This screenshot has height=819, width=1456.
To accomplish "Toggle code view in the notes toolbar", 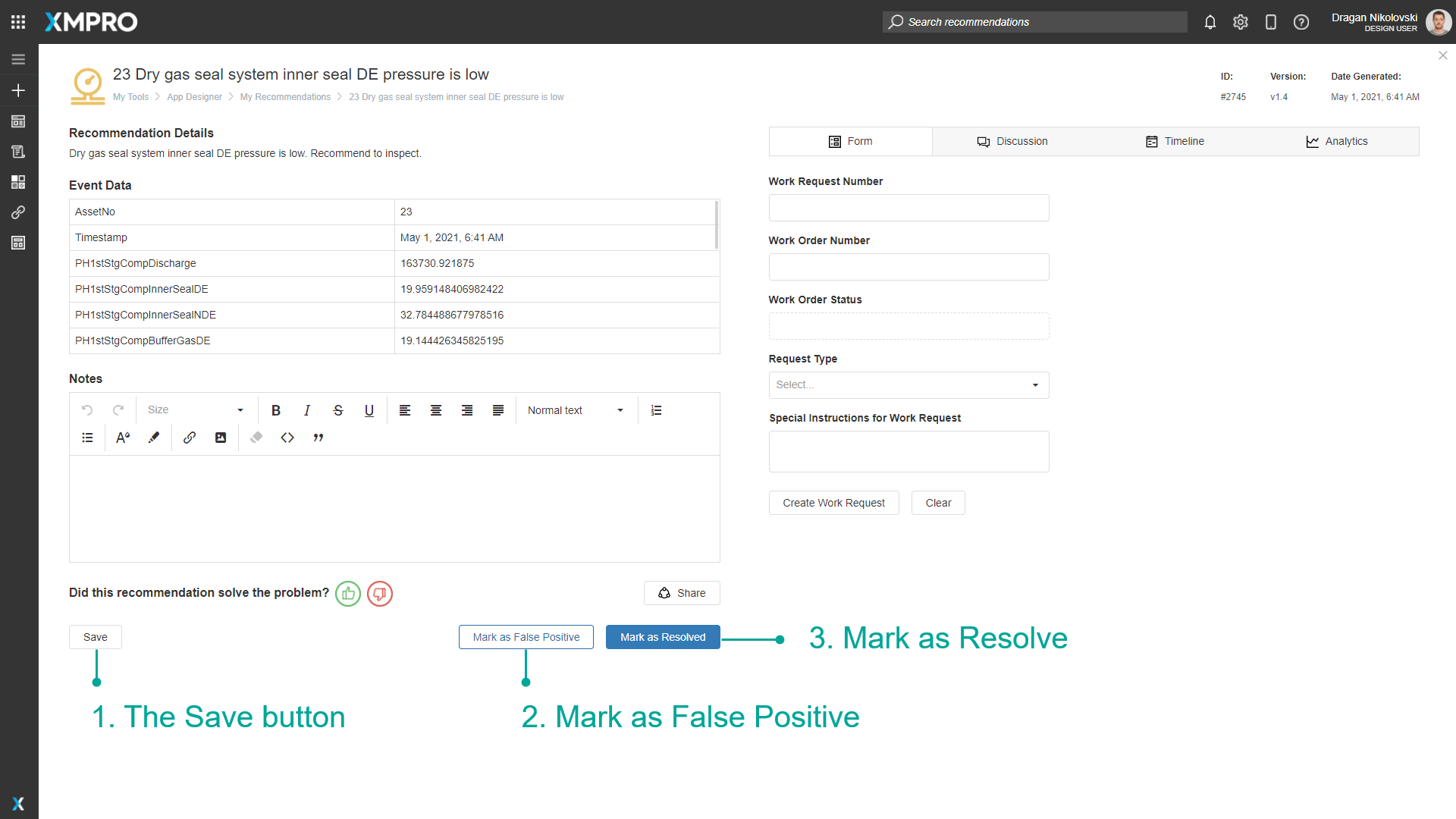I will [x=287, y=438].
